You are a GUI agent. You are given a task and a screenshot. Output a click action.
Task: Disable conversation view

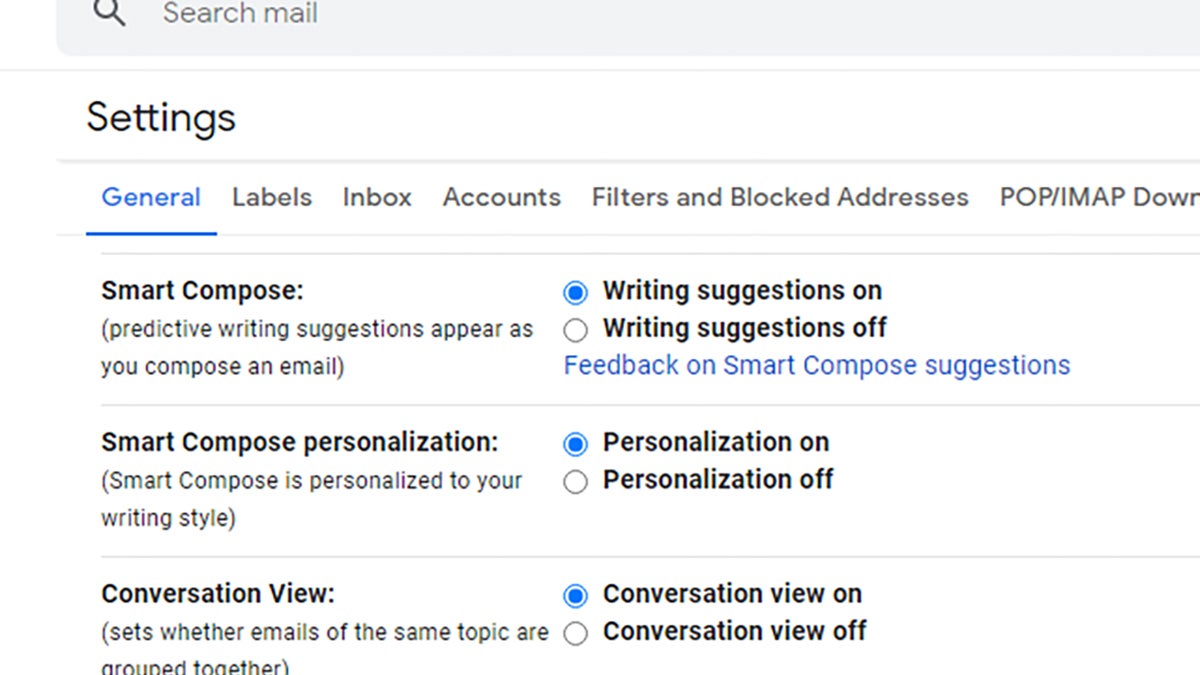point(576,633)
